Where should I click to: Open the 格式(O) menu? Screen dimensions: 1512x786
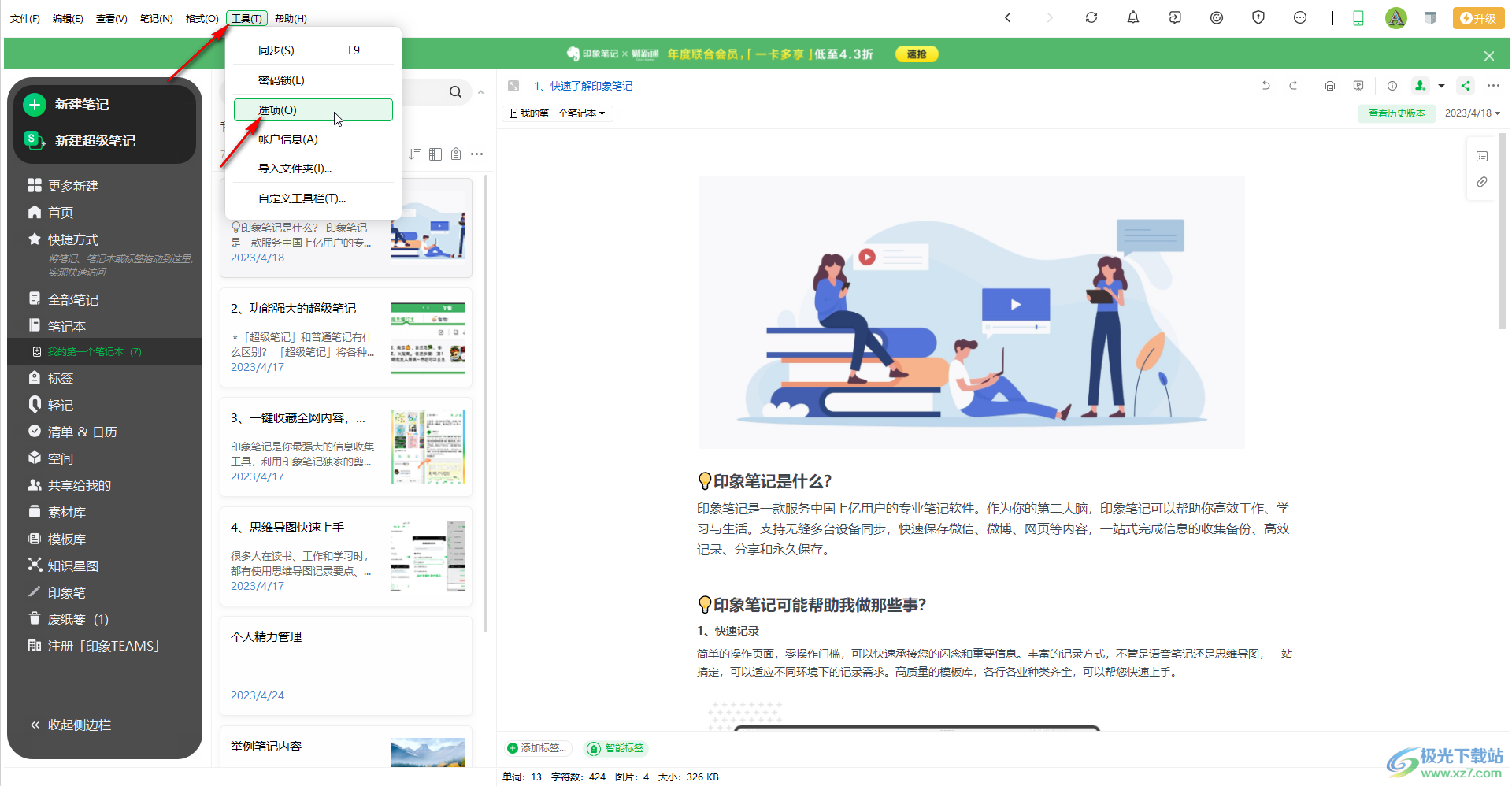pyautogui.click(x=202, y=18)
